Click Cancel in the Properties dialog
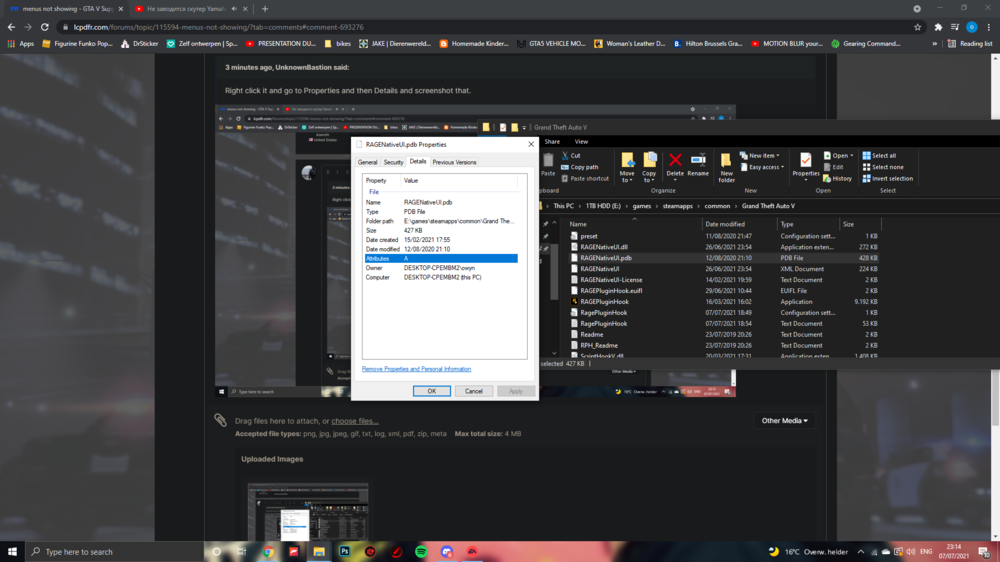Screen dimensions: 1000x562 pos(474,391)
